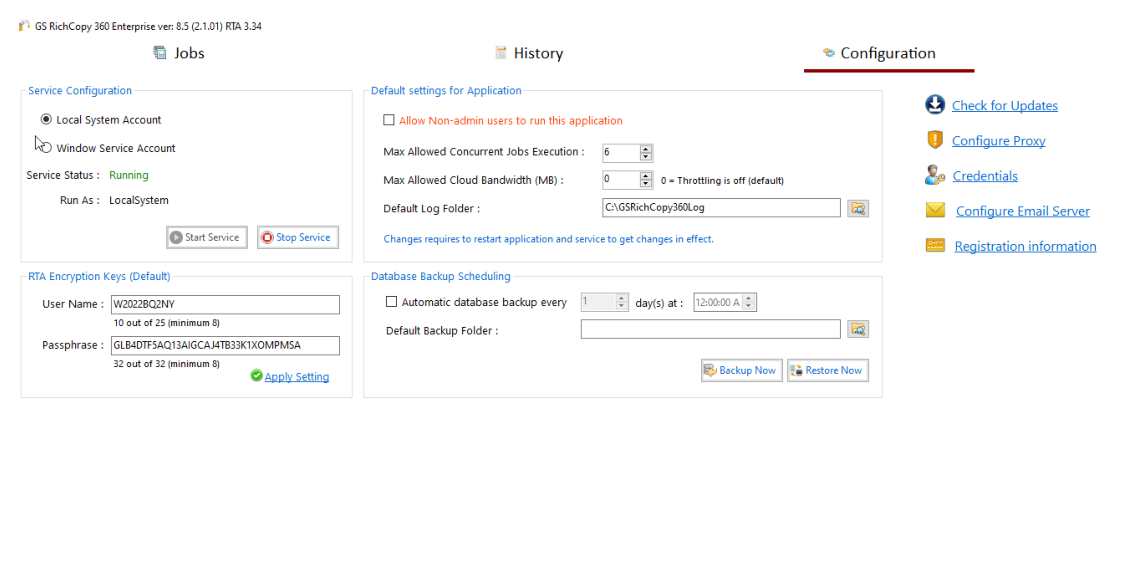Click the LocalSystem Run As value
The image size is (1144, 571).
point(139,200)
